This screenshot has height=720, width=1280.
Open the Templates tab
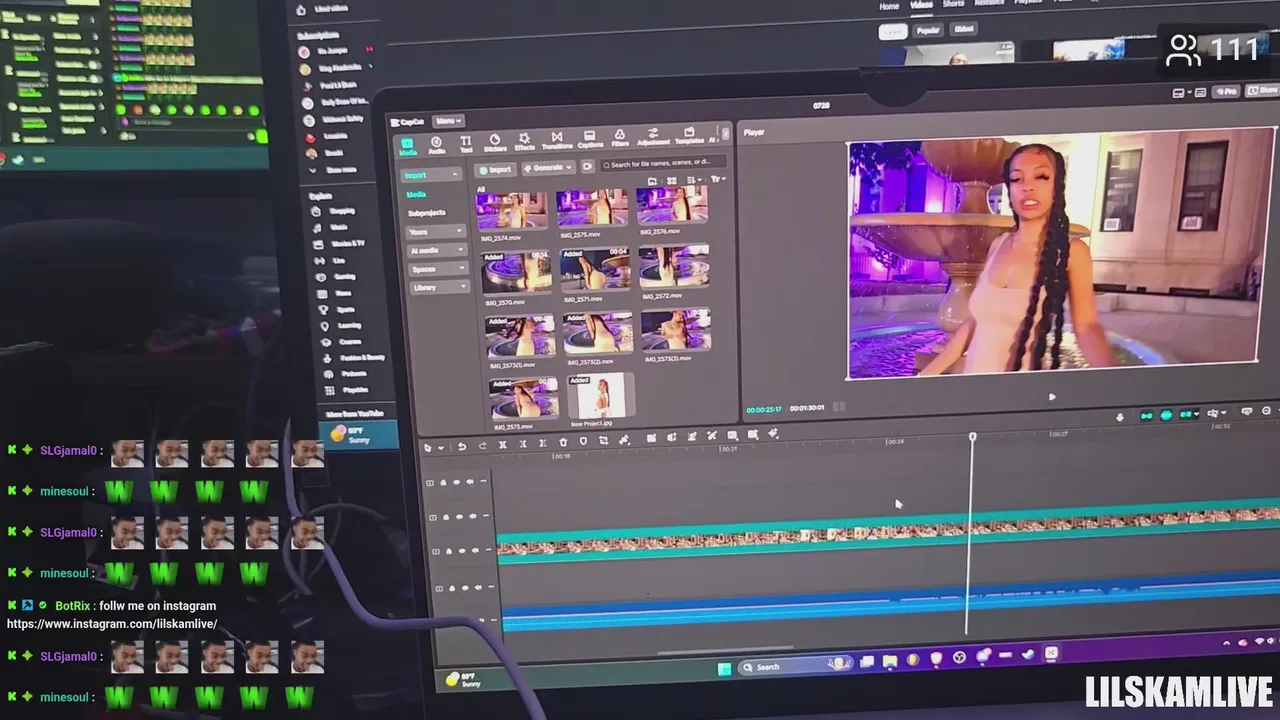(x=688, y=136)
